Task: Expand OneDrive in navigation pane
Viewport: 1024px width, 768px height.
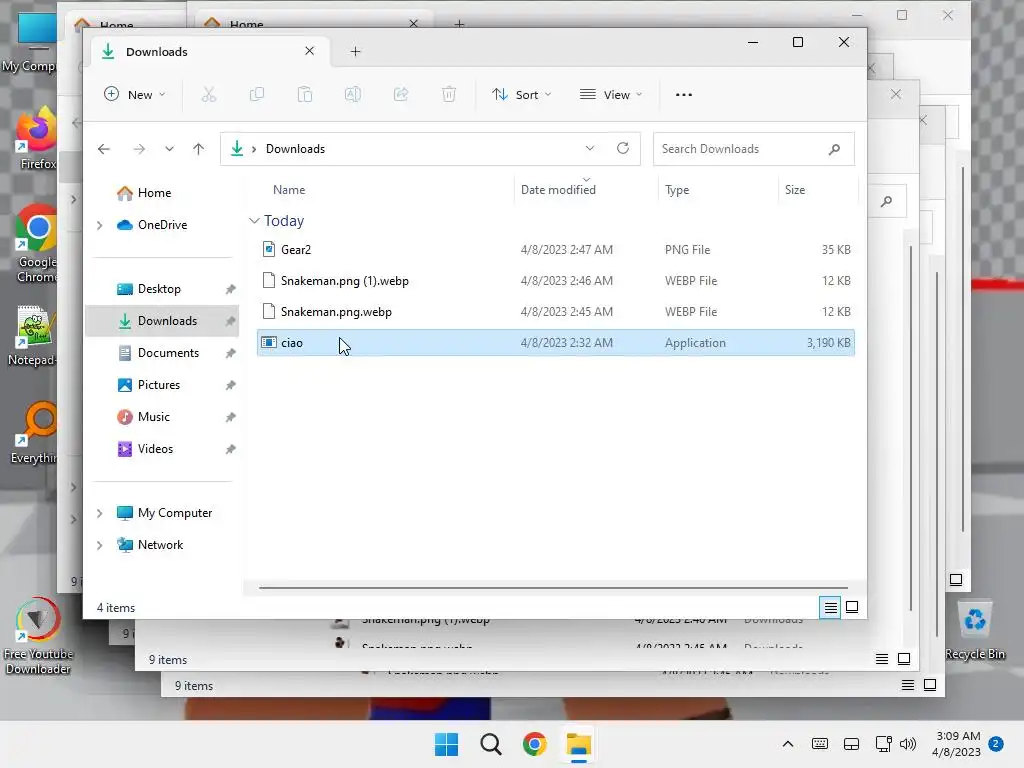Action: (x=99, y=225)
